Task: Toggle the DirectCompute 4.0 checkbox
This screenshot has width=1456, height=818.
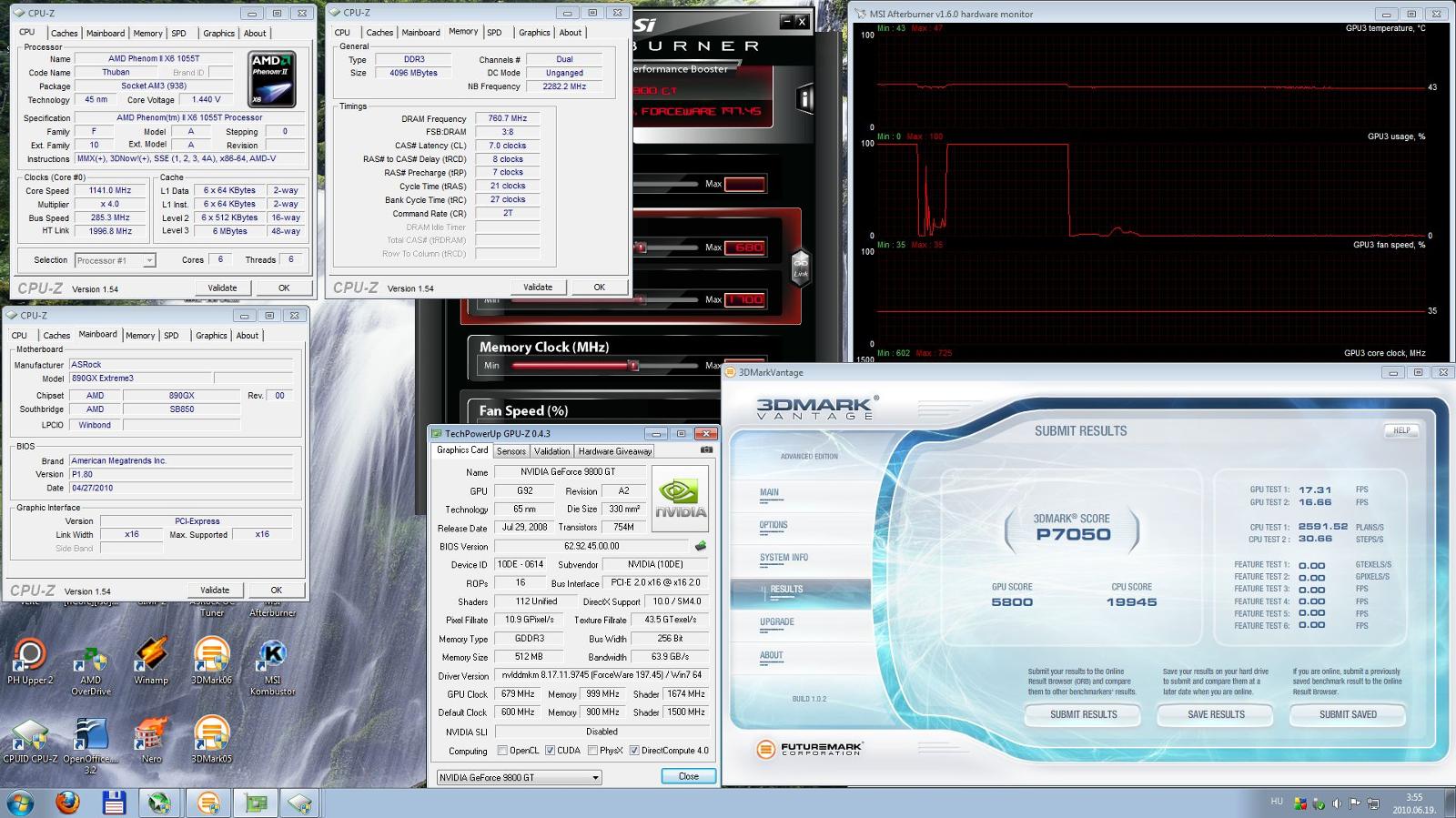Action: coord(634,751)
